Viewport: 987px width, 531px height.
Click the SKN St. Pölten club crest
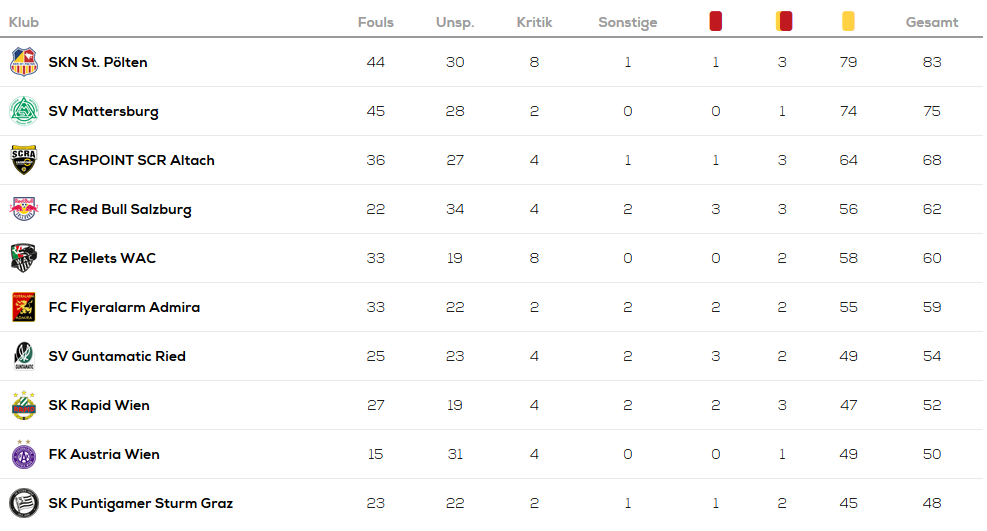24,62
